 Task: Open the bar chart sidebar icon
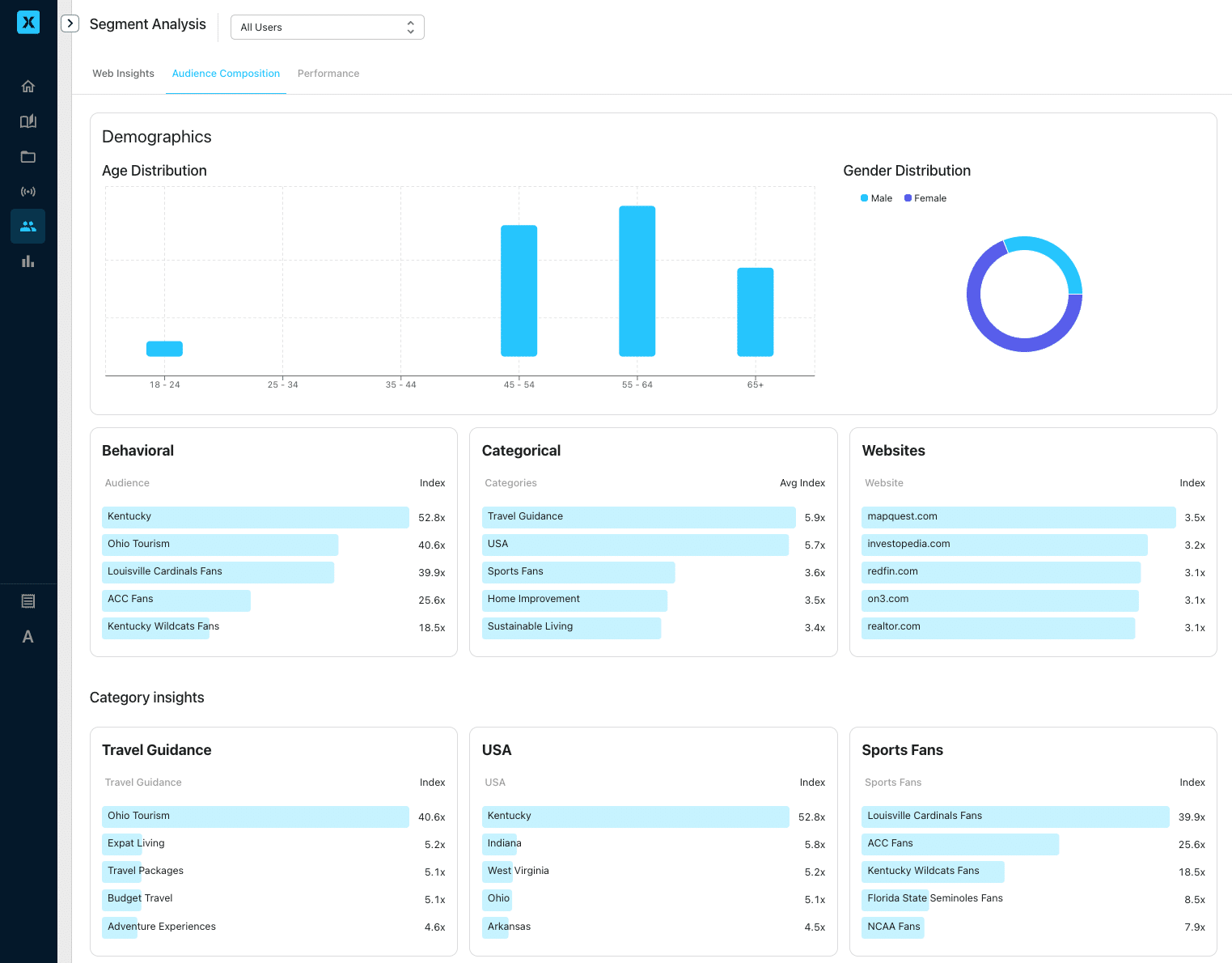[x=28, y=261]
